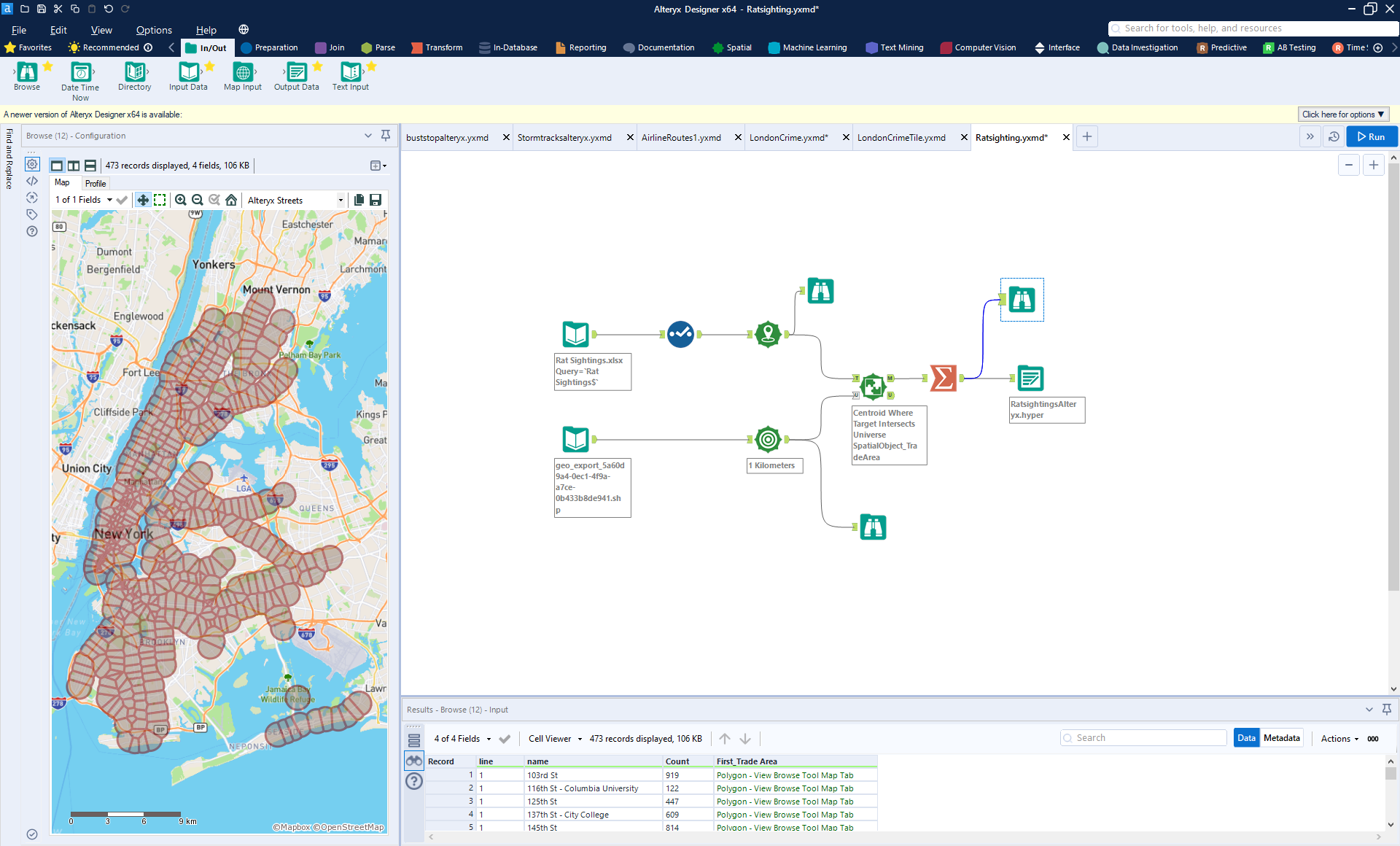This screenshot has height=846, width=1400.
Task: Click the Results Search field
Action: (x=1143, y=738)
